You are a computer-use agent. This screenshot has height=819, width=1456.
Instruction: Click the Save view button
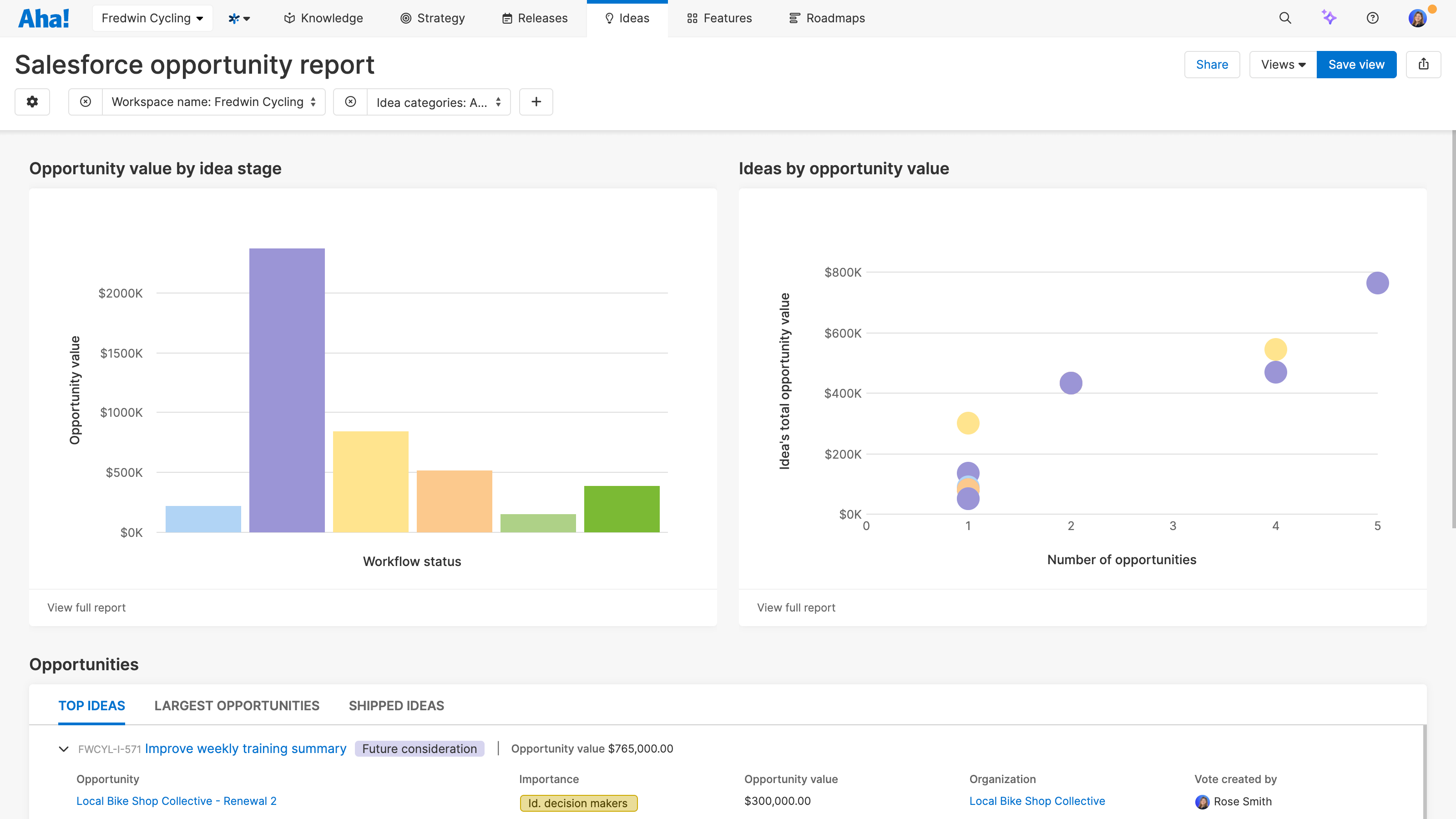coord(1356,65)
